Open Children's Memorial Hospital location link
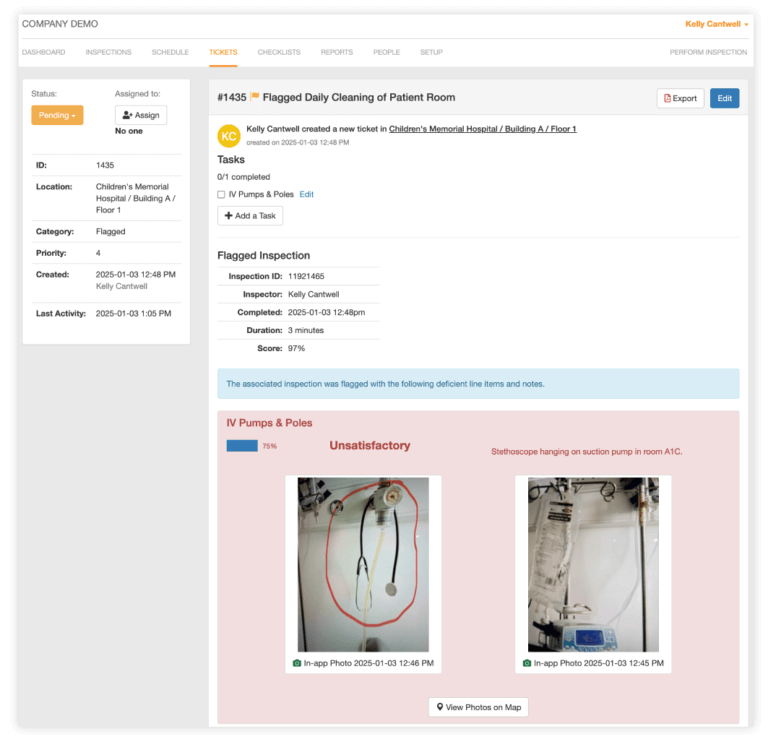Image resolution: width=768 pixels, height=747 pixels. [x=482, y=129]
